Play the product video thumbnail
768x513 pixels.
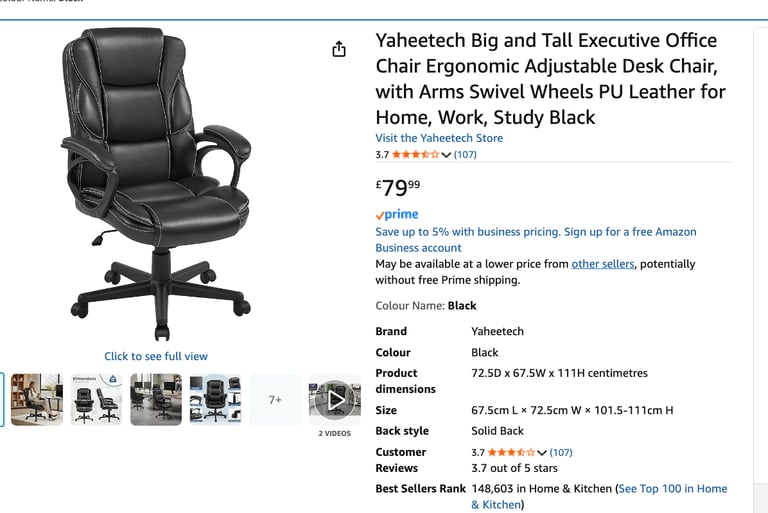[x=335, y=400]
